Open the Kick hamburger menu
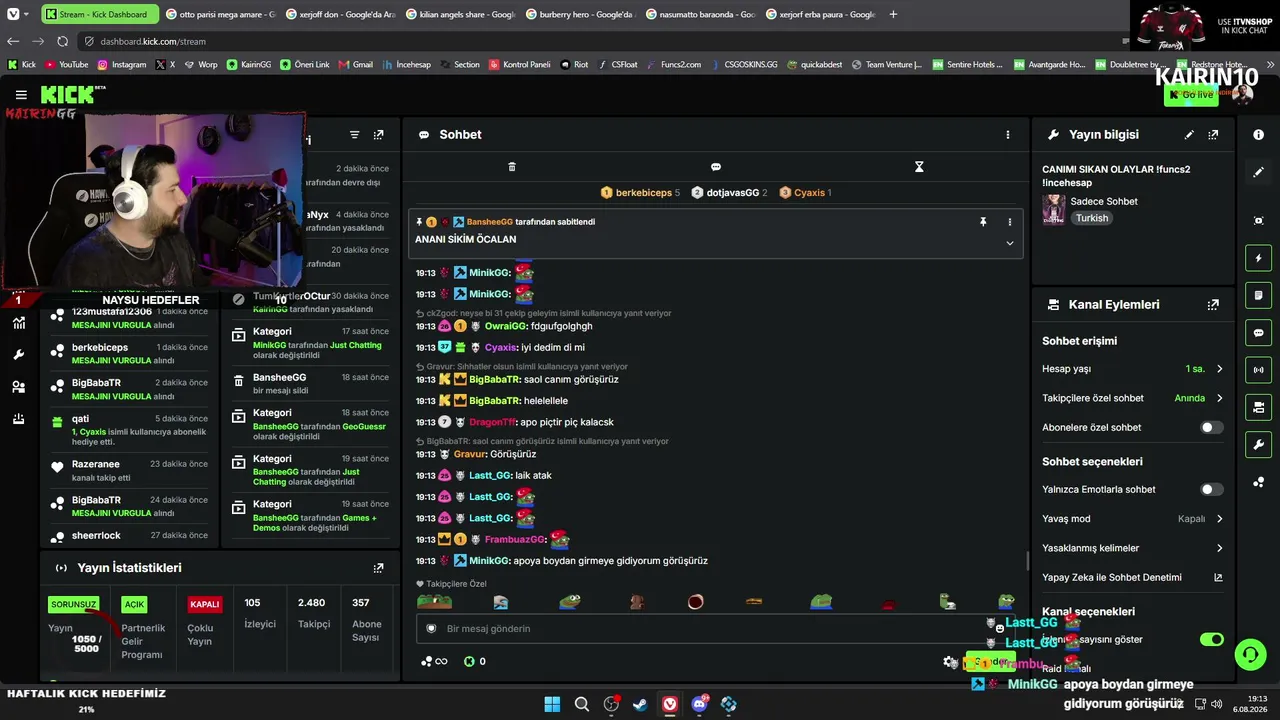The height and width of the screenshot is (720, 1280). coord(21,95)
